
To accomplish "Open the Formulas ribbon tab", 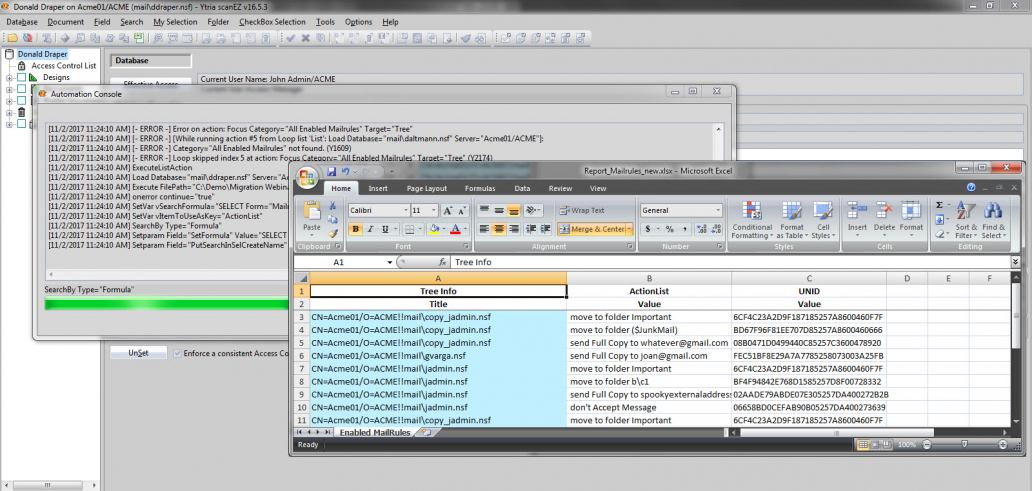I will [480, 188].
